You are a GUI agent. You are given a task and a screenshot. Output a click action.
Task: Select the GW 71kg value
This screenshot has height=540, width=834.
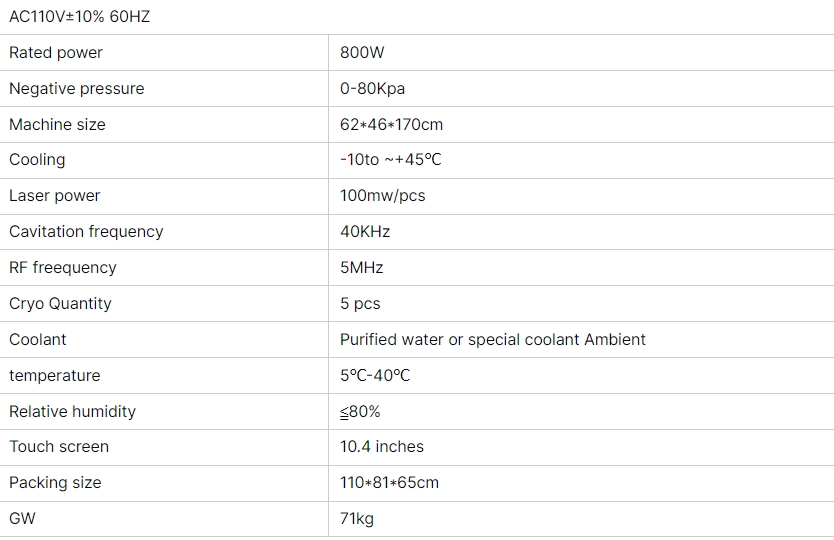pos(357,519)
